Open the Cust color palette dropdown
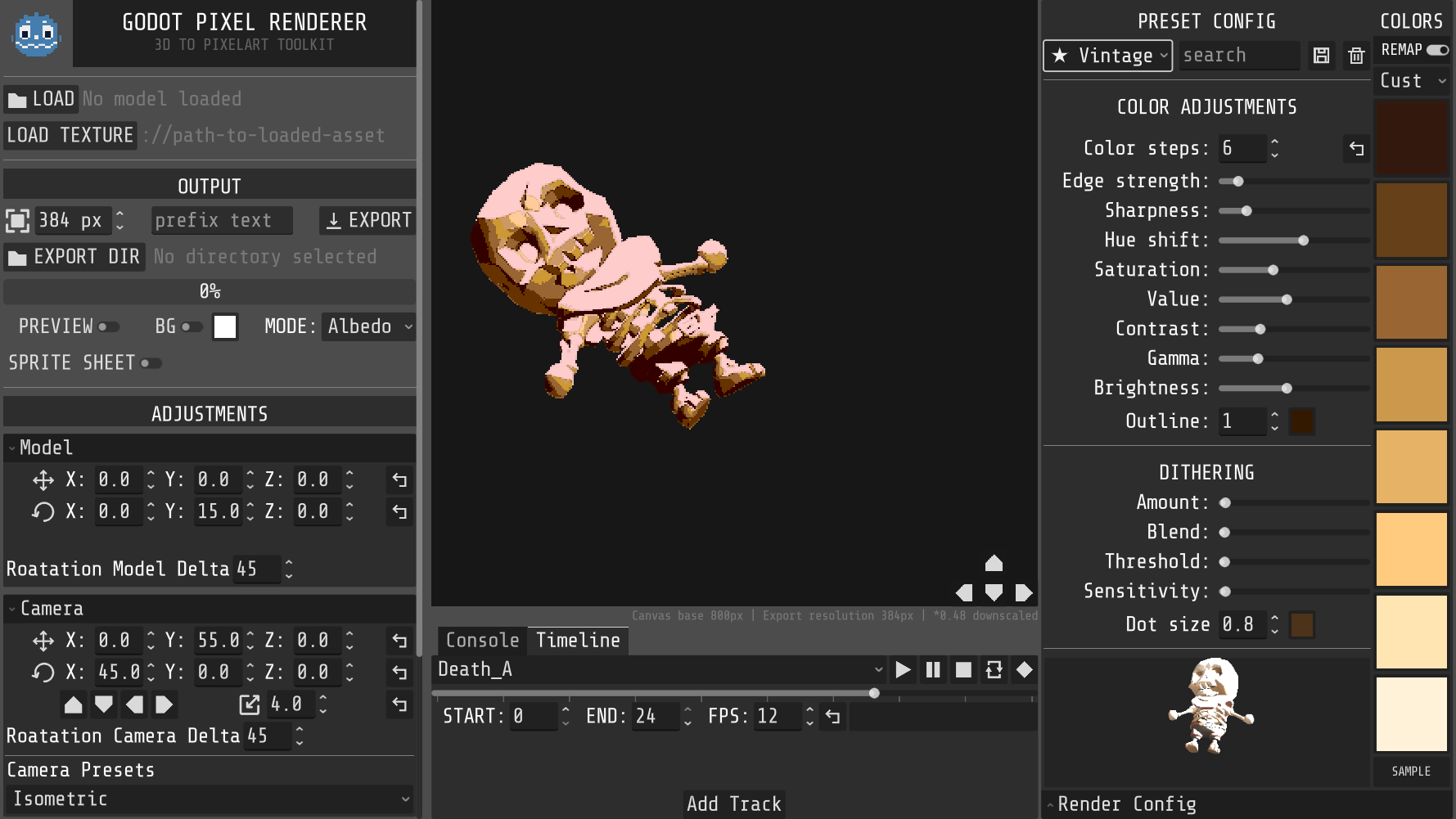This screenshot has height=819, width=1456. coord(1413,81)
